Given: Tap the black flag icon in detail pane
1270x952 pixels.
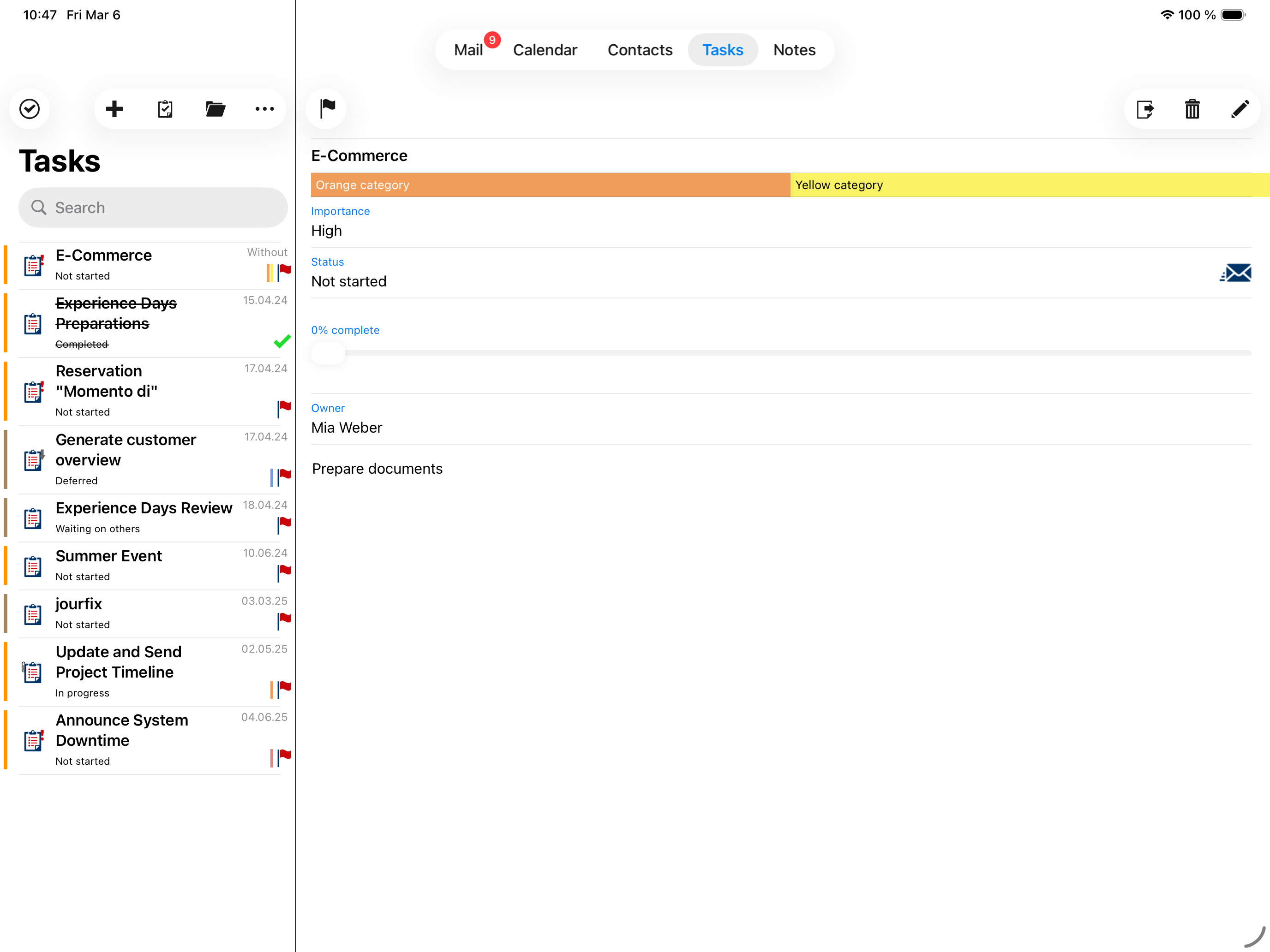Looking at the screenshot, I should [327, 108].
